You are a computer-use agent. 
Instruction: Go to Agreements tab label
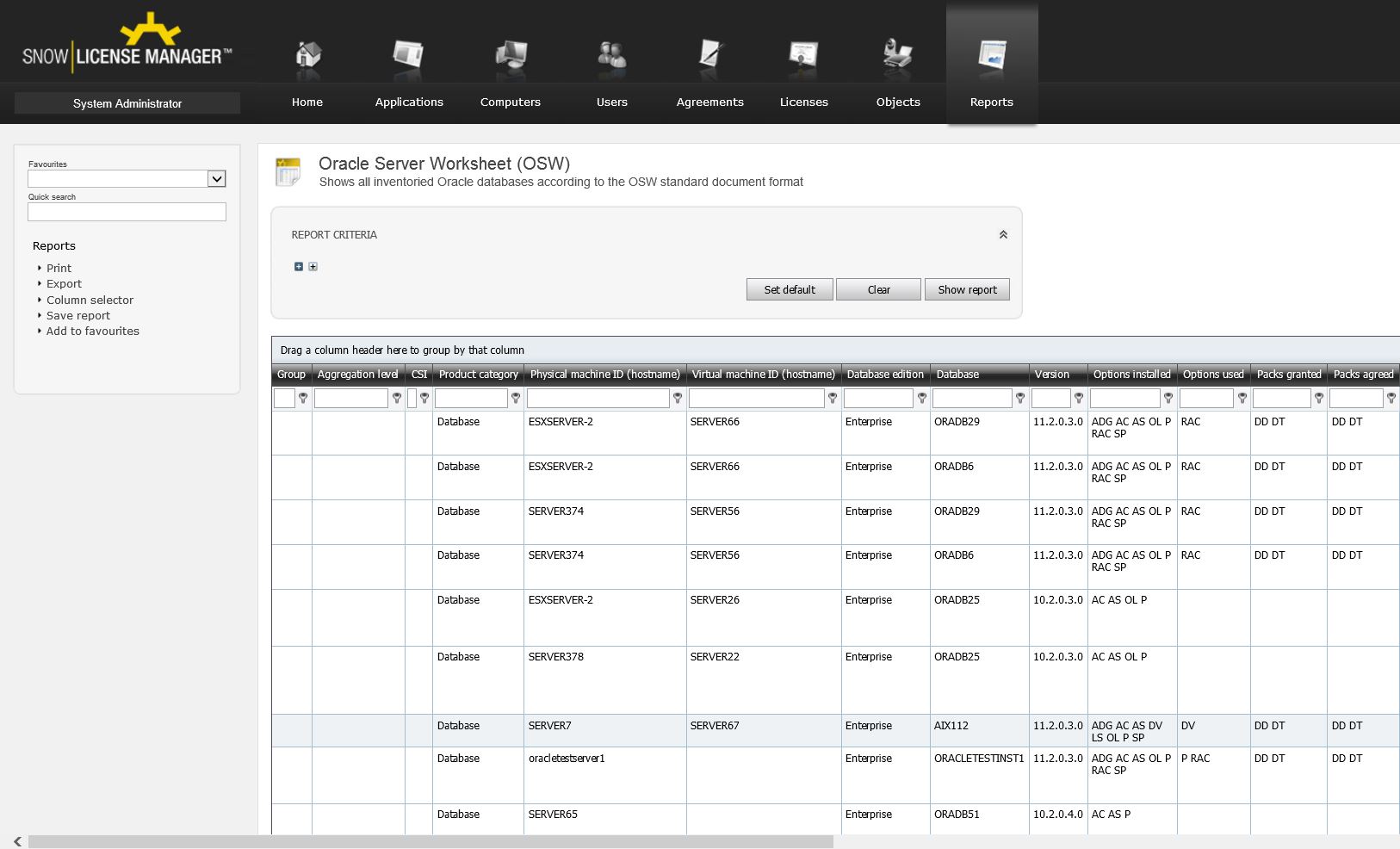(710, 102)
